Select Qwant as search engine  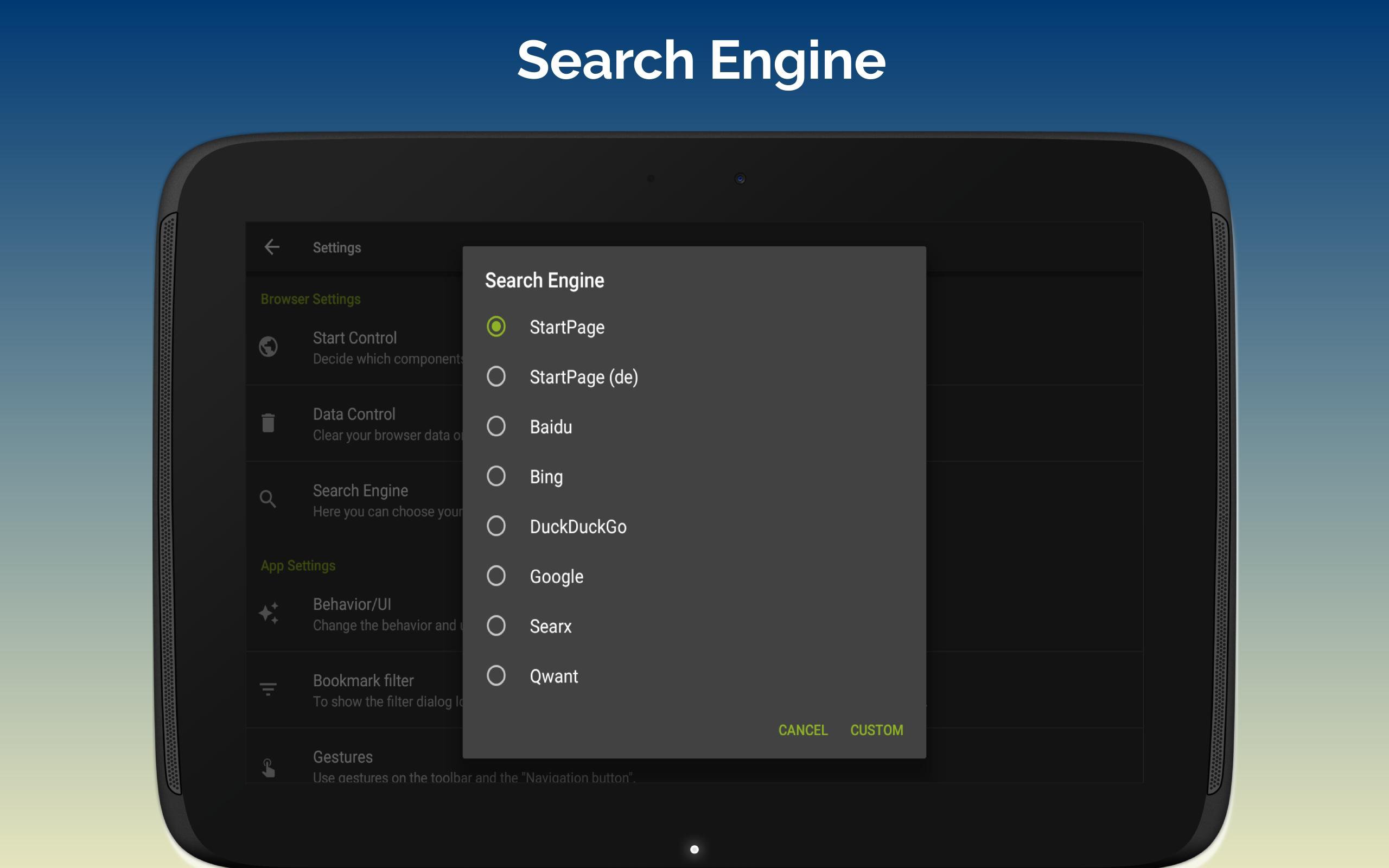tap(496, 676)
